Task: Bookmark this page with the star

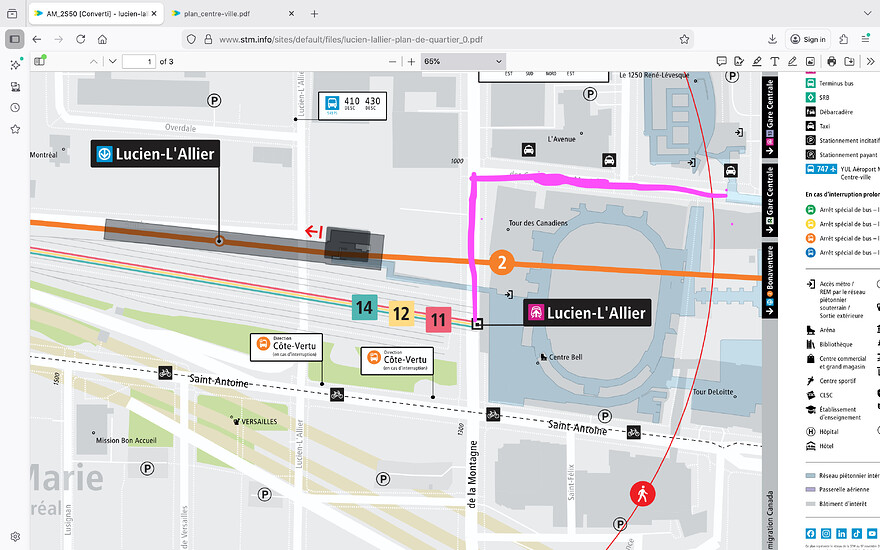Action: (x=684, y=39)
